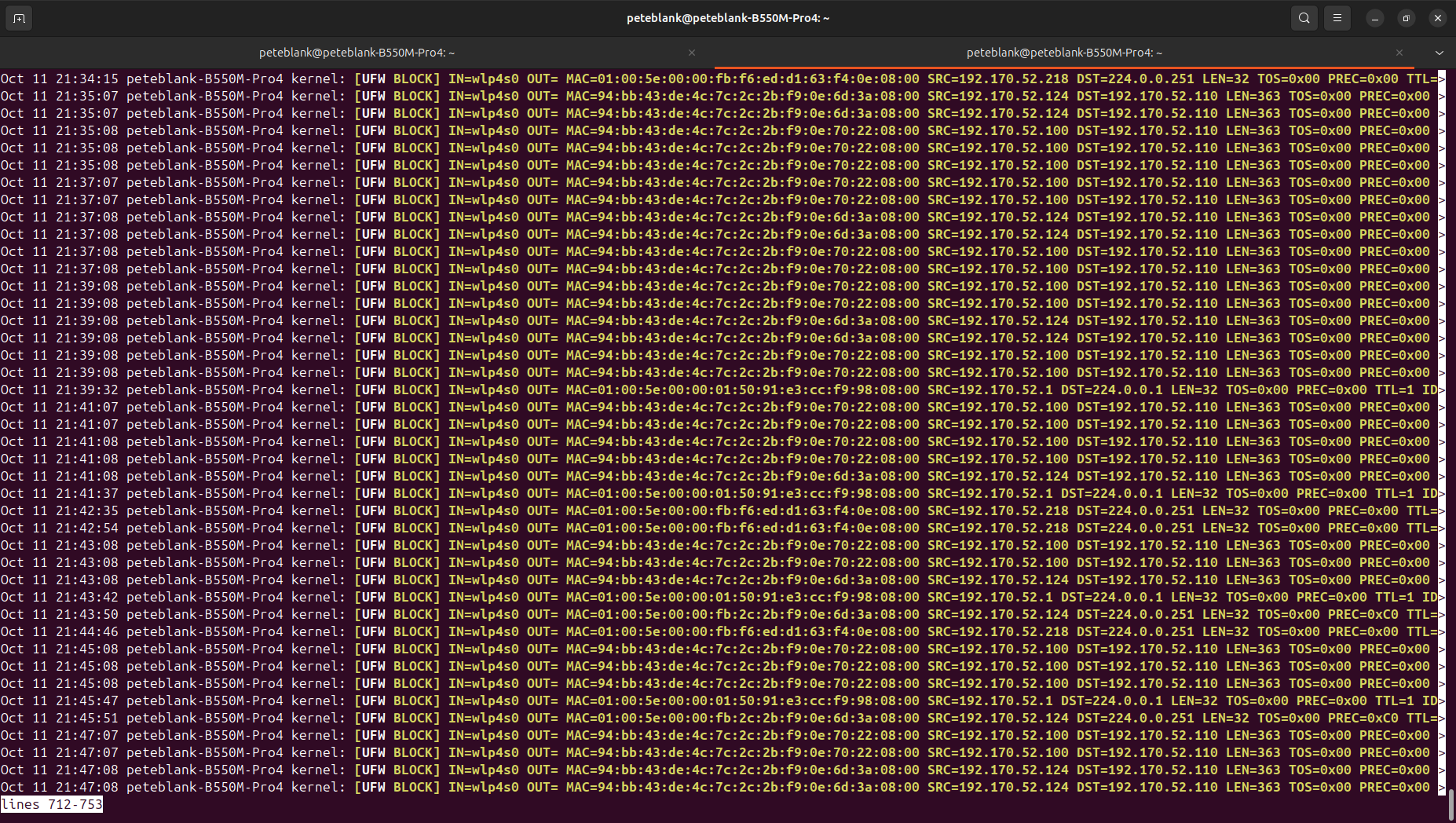Switch to the first peteblank terminal tab
Image resolution: width=1456 pixels, height=823 pixels.
[357, 53]
